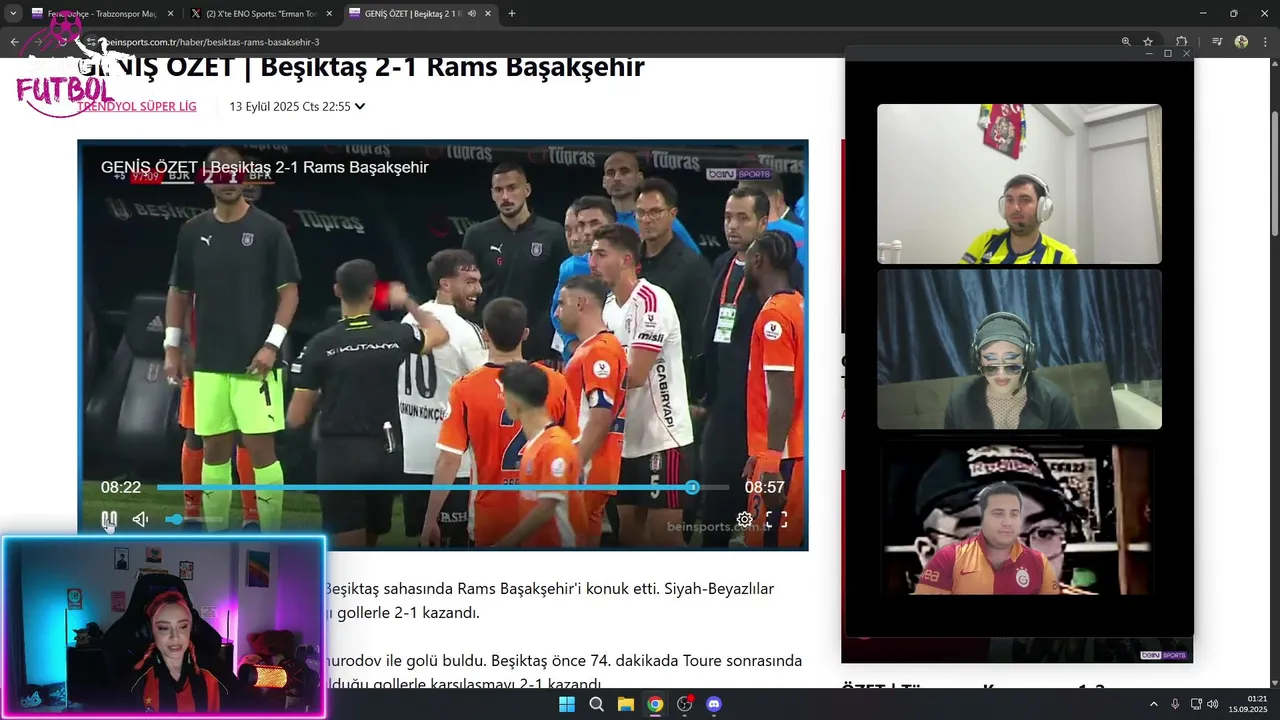Close the Fenerbahçe - Trabzonspor tab
Viewport: 1280px width, 720px height.
170,14
